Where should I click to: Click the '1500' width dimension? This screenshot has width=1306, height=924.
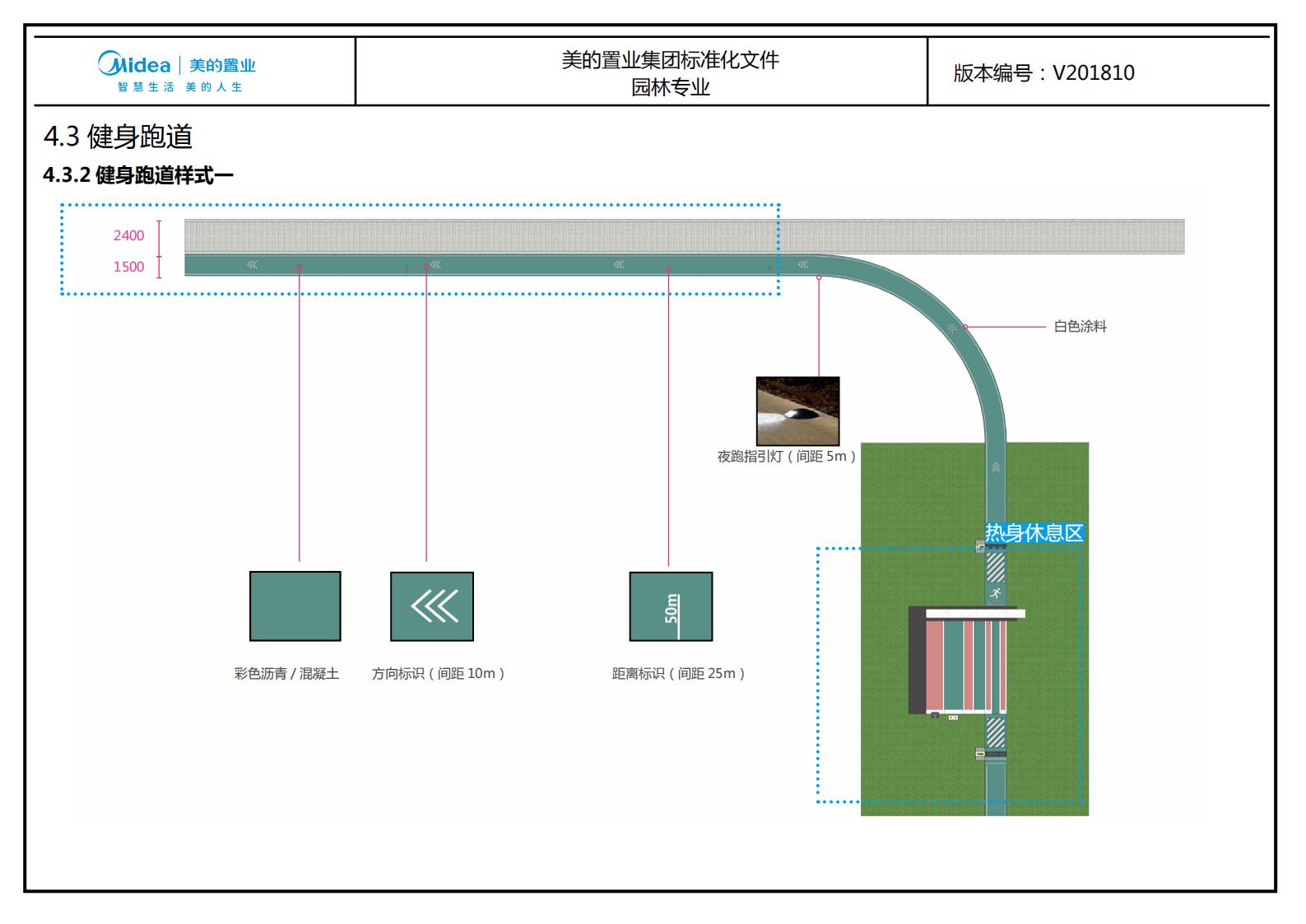tap(128, 267)
